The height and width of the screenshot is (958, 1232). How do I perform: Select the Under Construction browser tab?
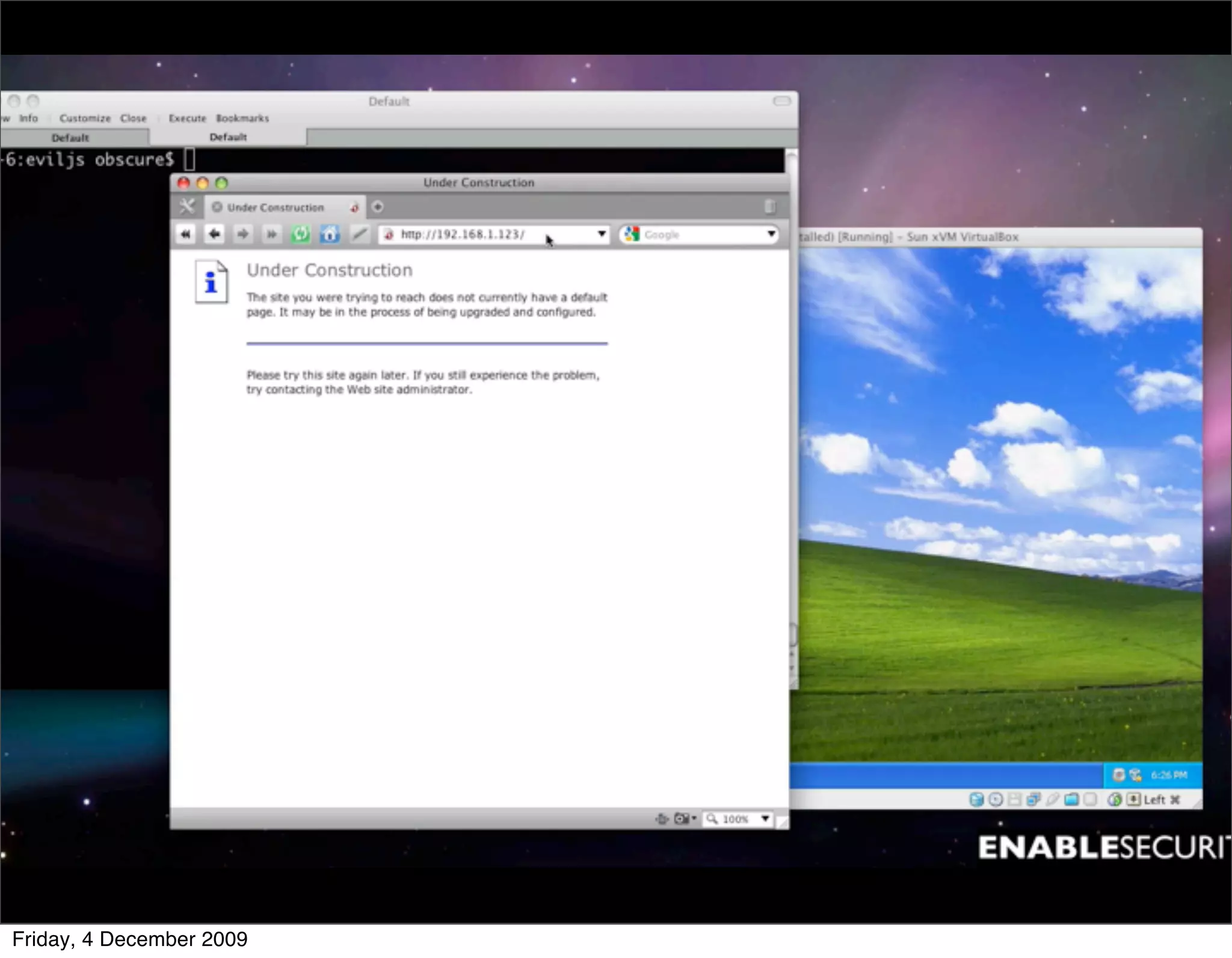[276, 207]
